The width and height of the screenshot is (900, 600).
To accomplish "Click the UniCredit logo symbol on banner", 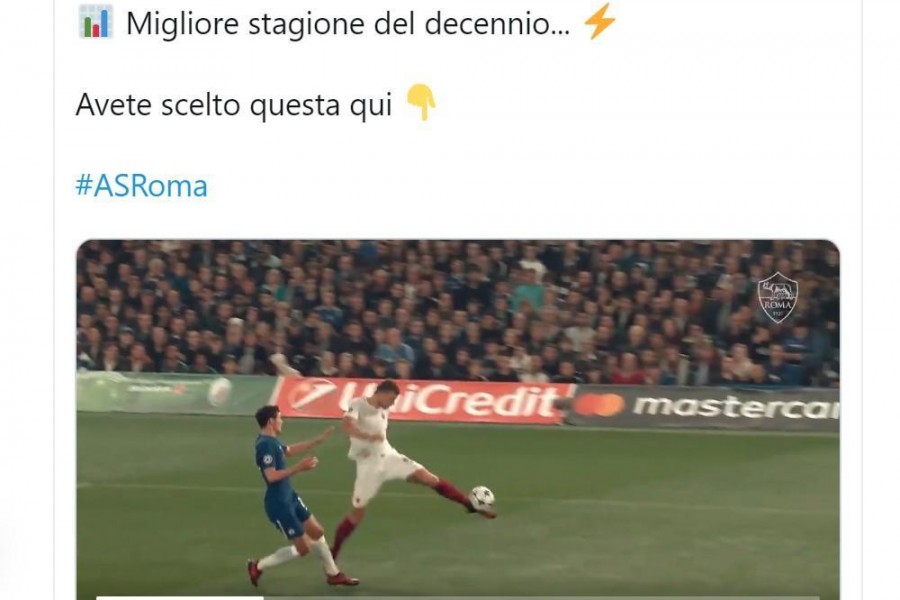I will click(x=310, y=394).
